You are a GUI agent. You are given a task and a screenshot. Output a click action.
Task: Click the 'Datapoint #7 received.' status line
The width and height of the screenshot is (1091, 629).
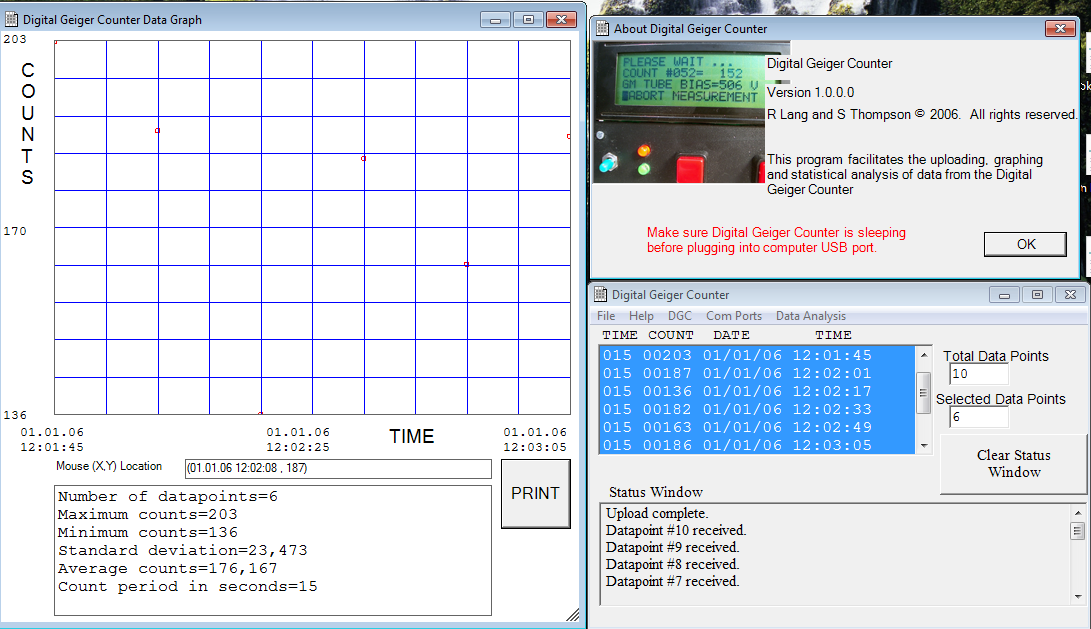point(672,581)
